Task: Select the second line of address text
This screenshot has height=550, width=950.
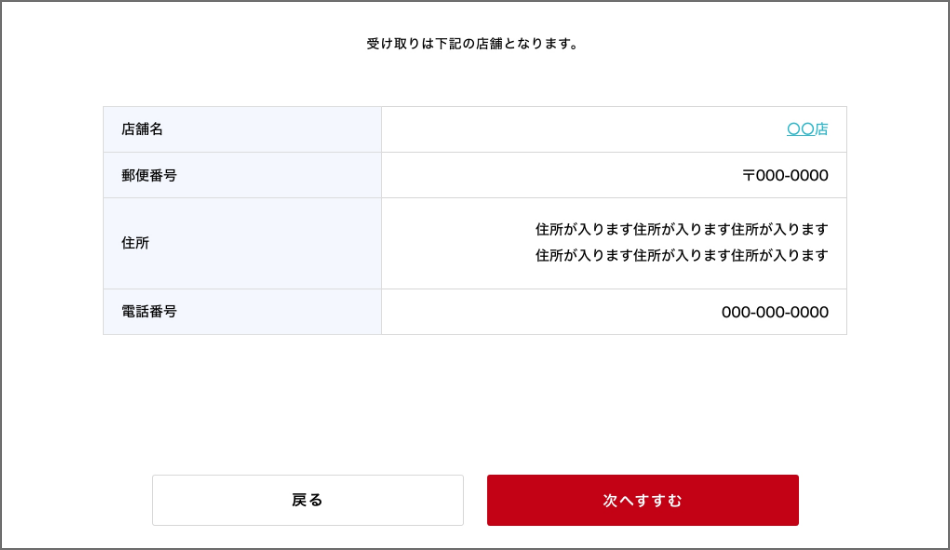Action: pos(682,255)
